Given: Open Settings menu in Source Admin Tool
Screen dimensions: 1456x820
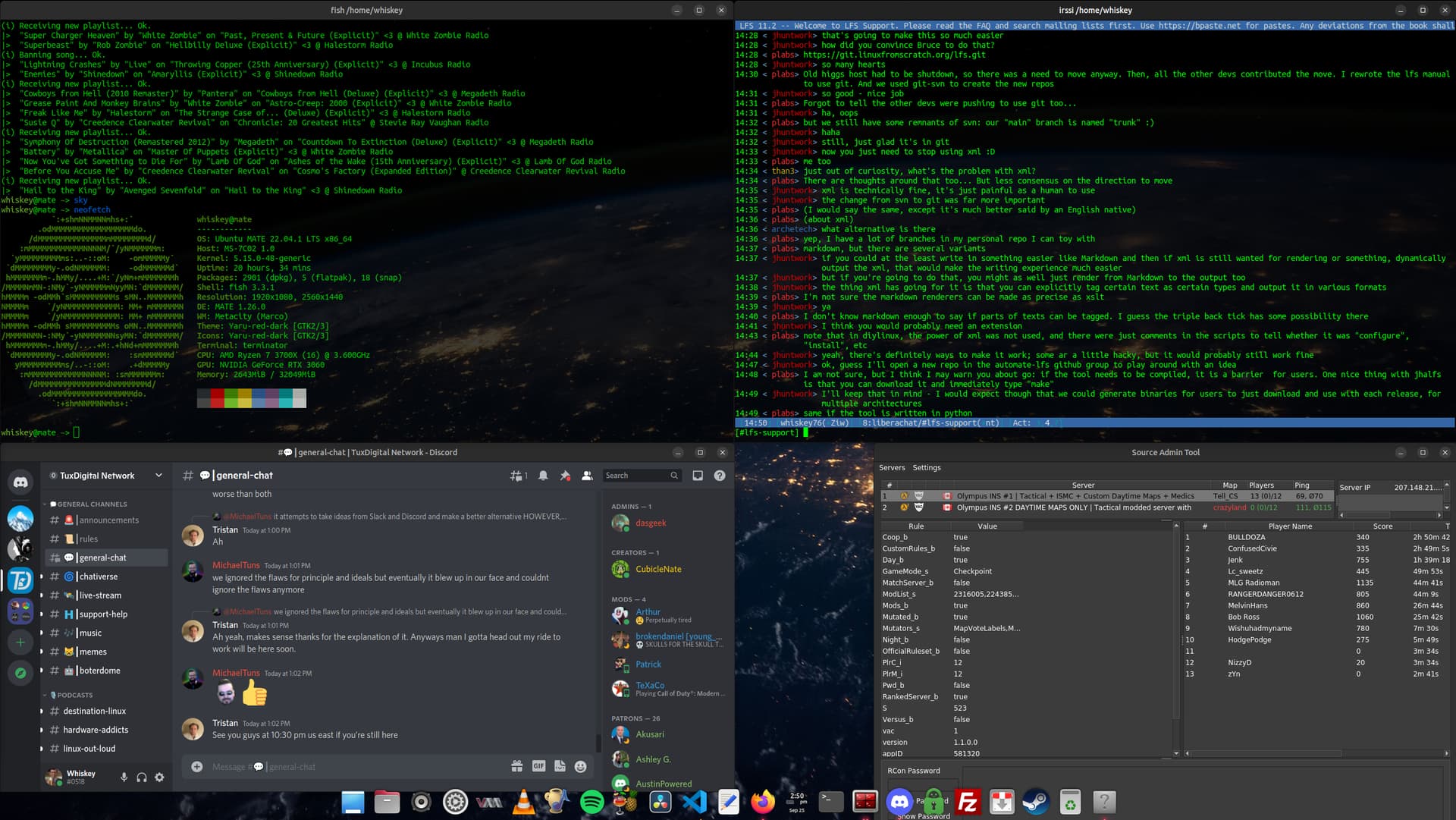Looking at the screenshot, I should 927,467.
